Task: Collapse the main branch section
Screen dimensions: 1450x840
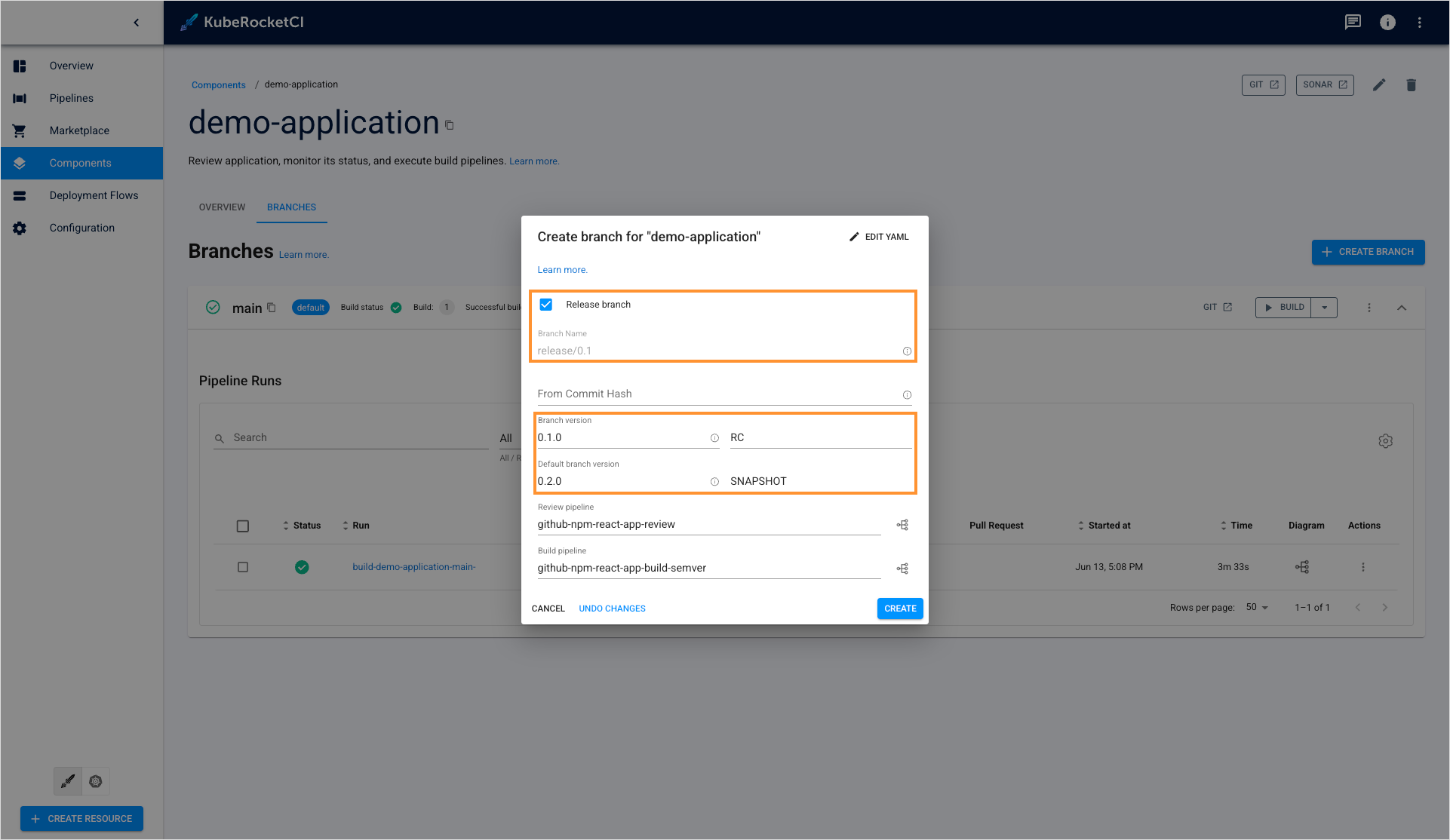Action: pyautogui.click(x=1402, y=308)
